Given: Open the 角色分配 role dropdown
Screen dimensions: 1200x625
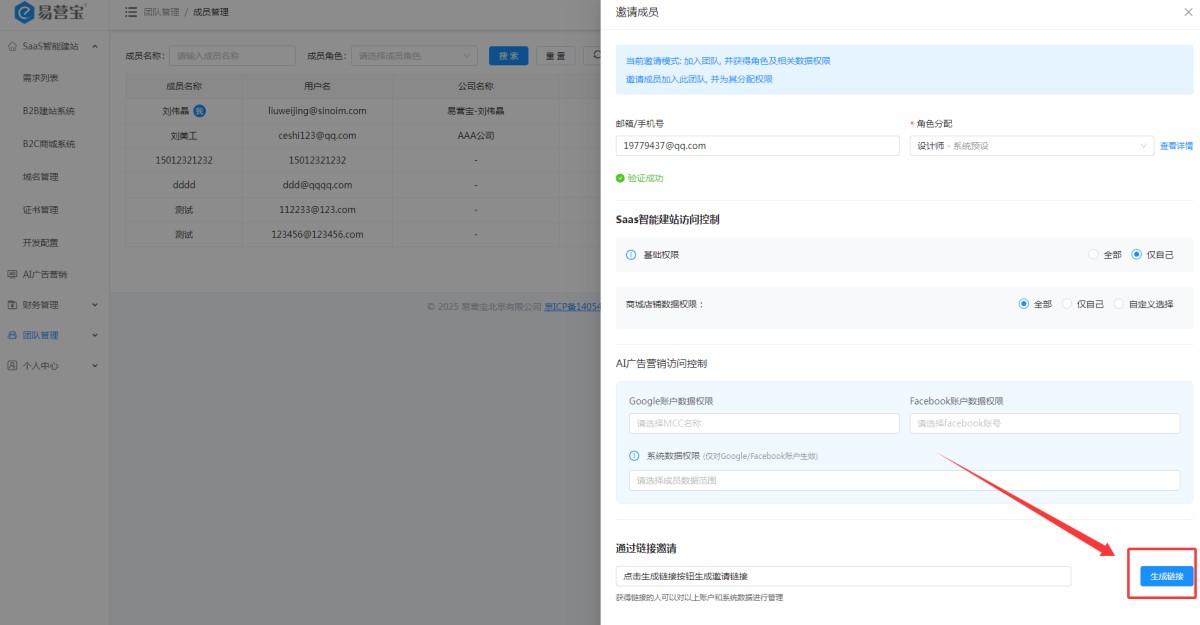Looking at the screenshot, I should coord(1031,146).
